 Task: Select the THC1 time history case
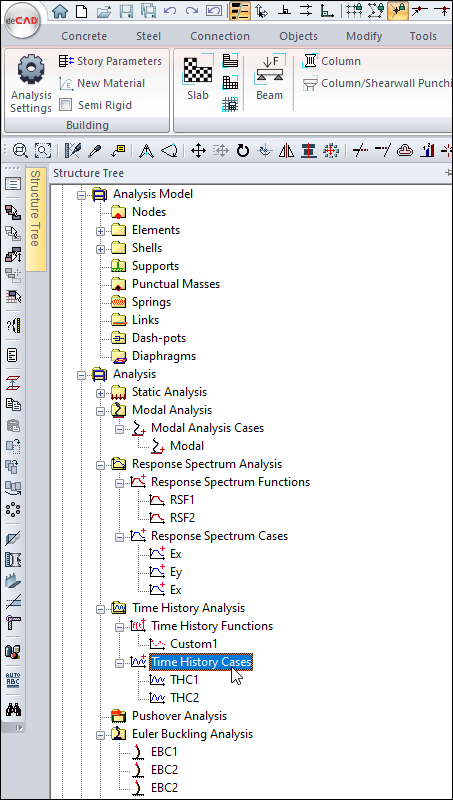[x=184, y=680]
